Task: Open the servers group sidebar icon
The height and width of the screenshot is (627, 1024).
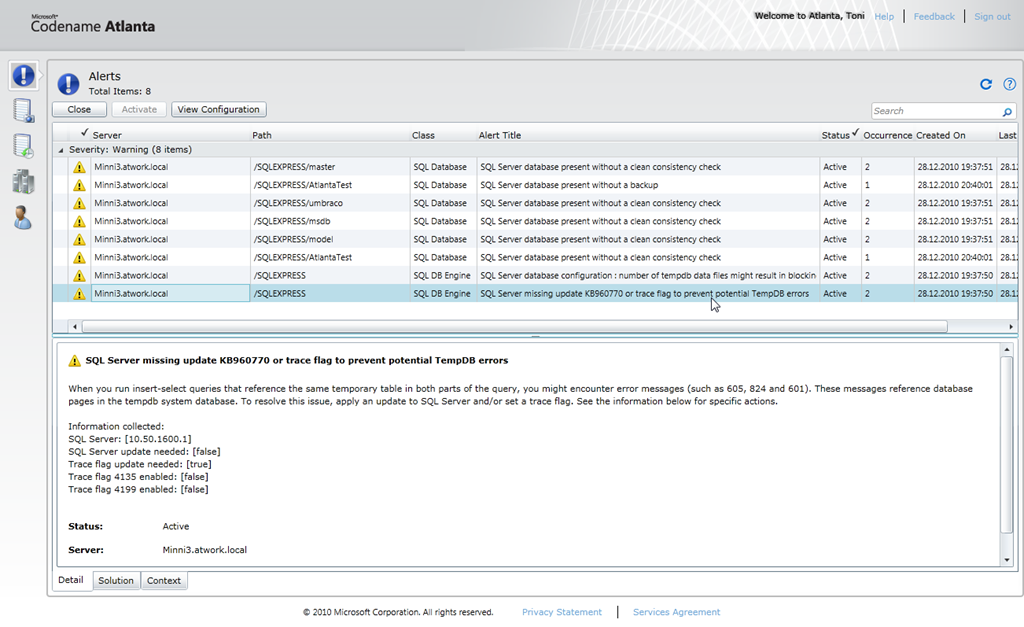Action: (23, 181)
